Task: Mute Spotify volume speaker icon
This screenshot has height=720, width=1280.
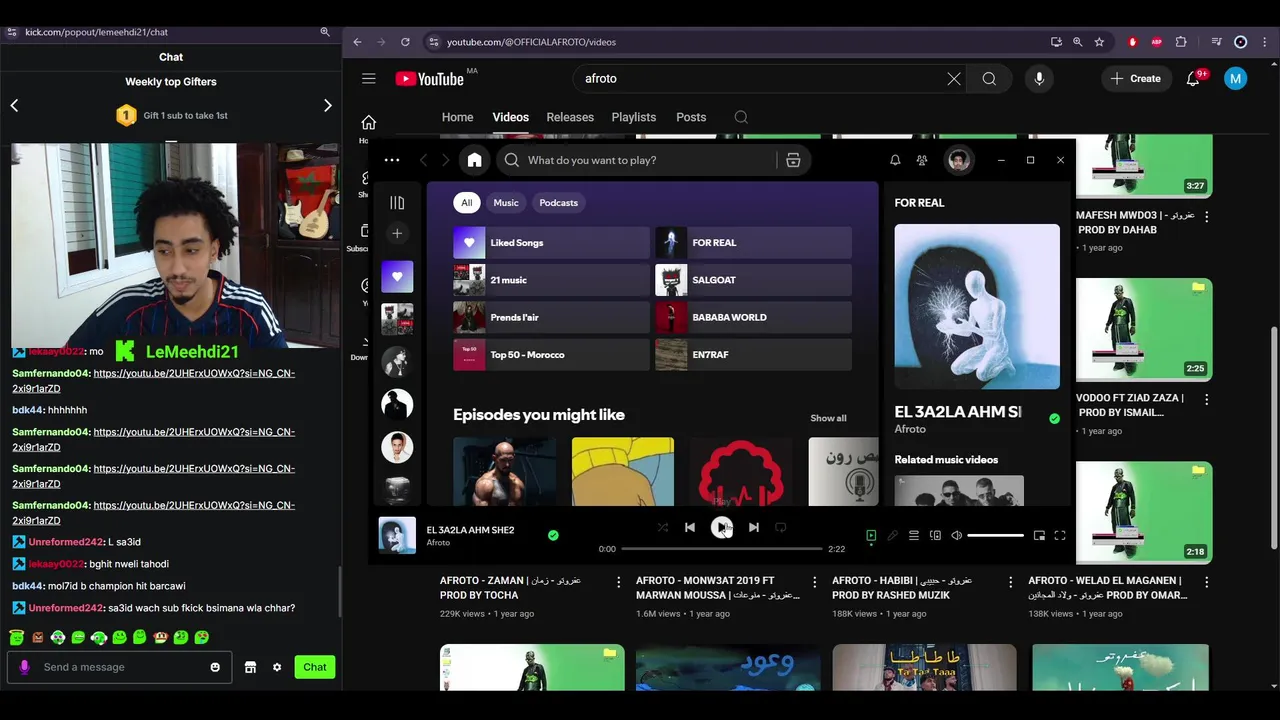Action: coord(957,536)
